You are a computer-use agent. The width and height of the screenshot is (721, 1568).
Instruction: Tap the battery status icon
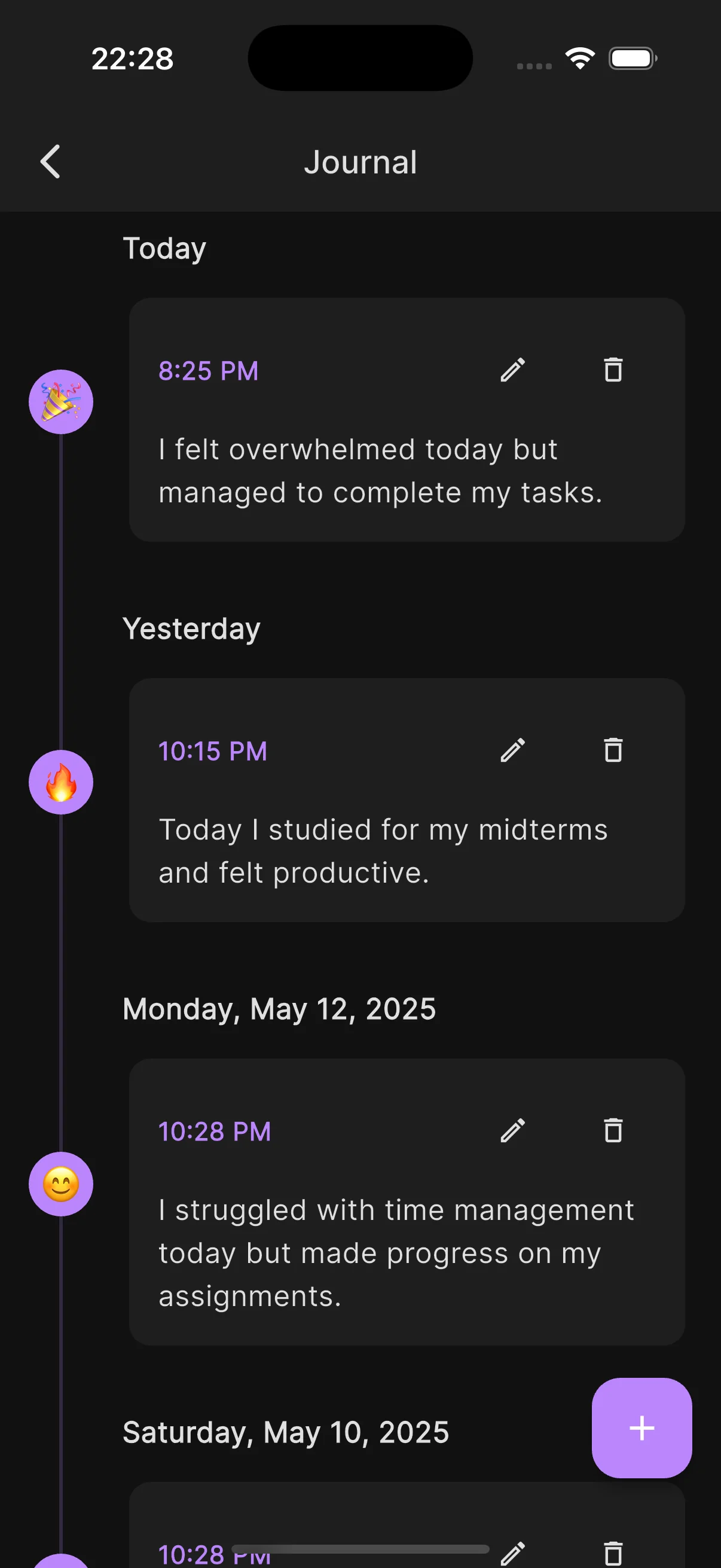pos(632,59)
